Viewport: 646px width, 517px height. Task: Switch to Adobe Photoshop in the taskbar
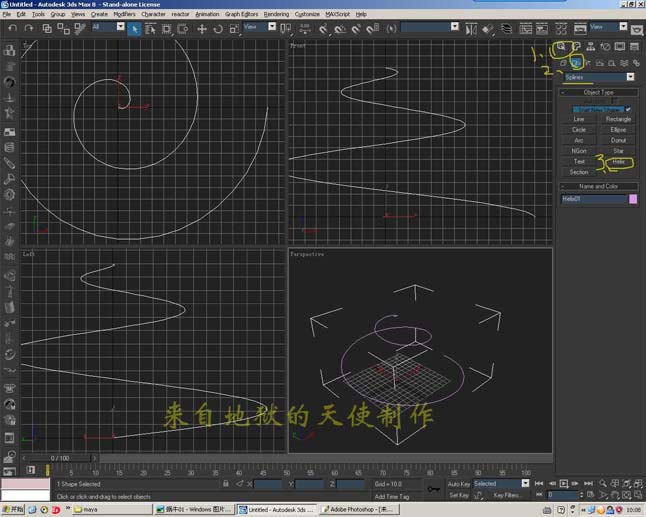(x=360, y=510)
